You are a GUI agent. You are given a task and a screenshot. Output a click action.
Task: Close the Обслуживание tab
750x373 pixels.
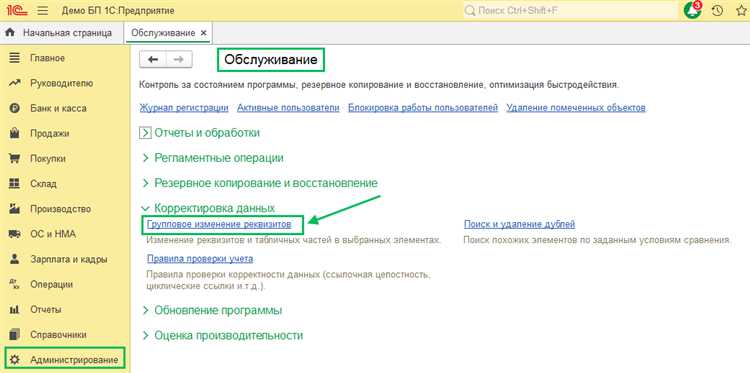point(203,33)
